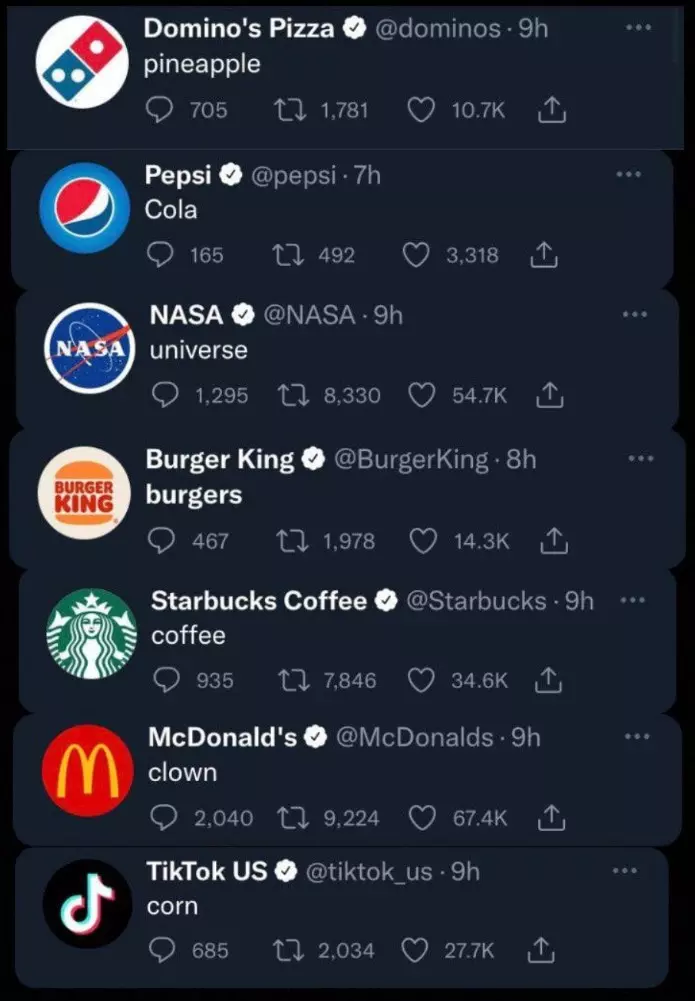This screenshot has width=695, height=1001.
Task: Share the Burger King burgers tweet
Action: [554, 541]
